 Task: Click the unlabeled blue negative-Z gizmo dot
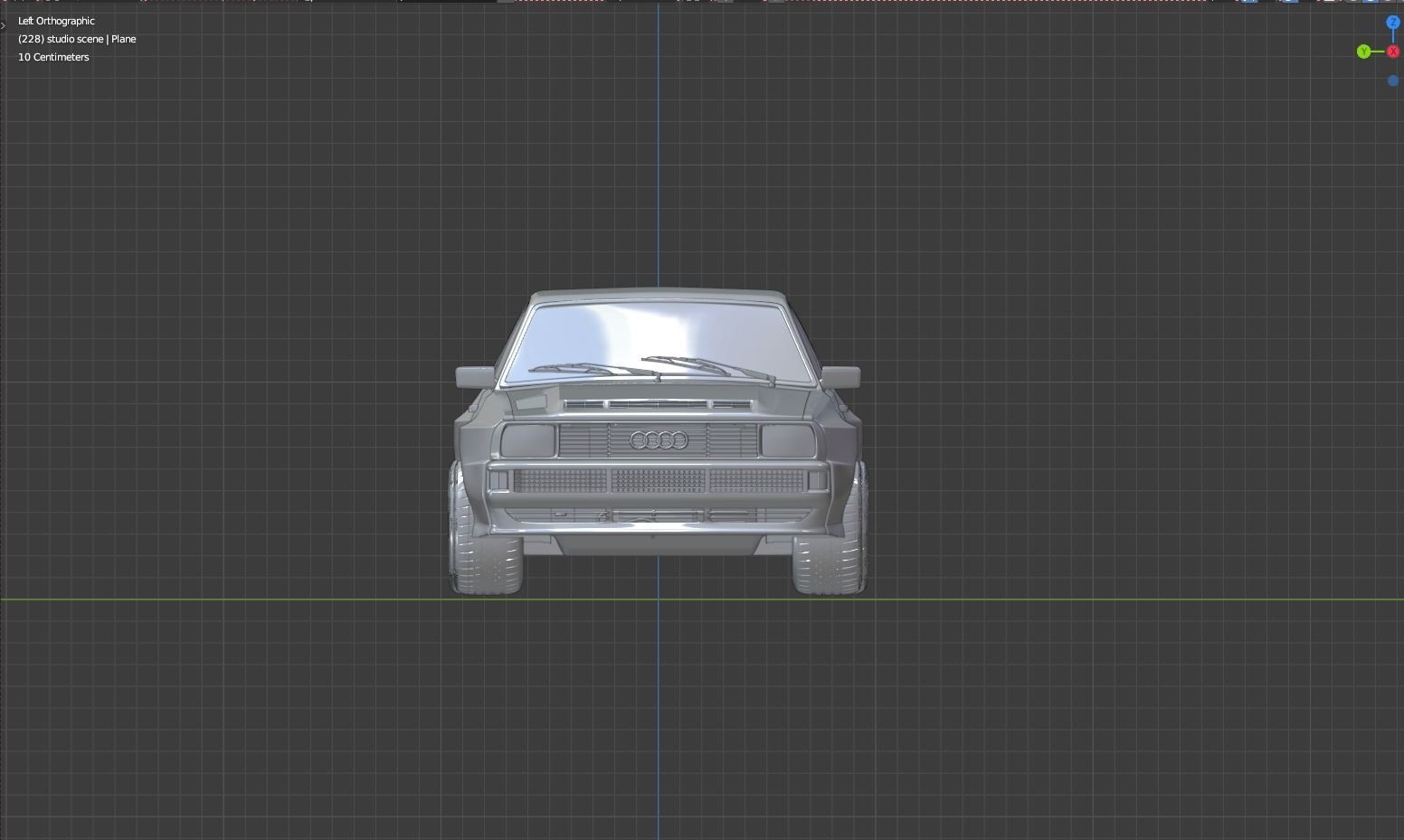click(x=1393, y=80)
